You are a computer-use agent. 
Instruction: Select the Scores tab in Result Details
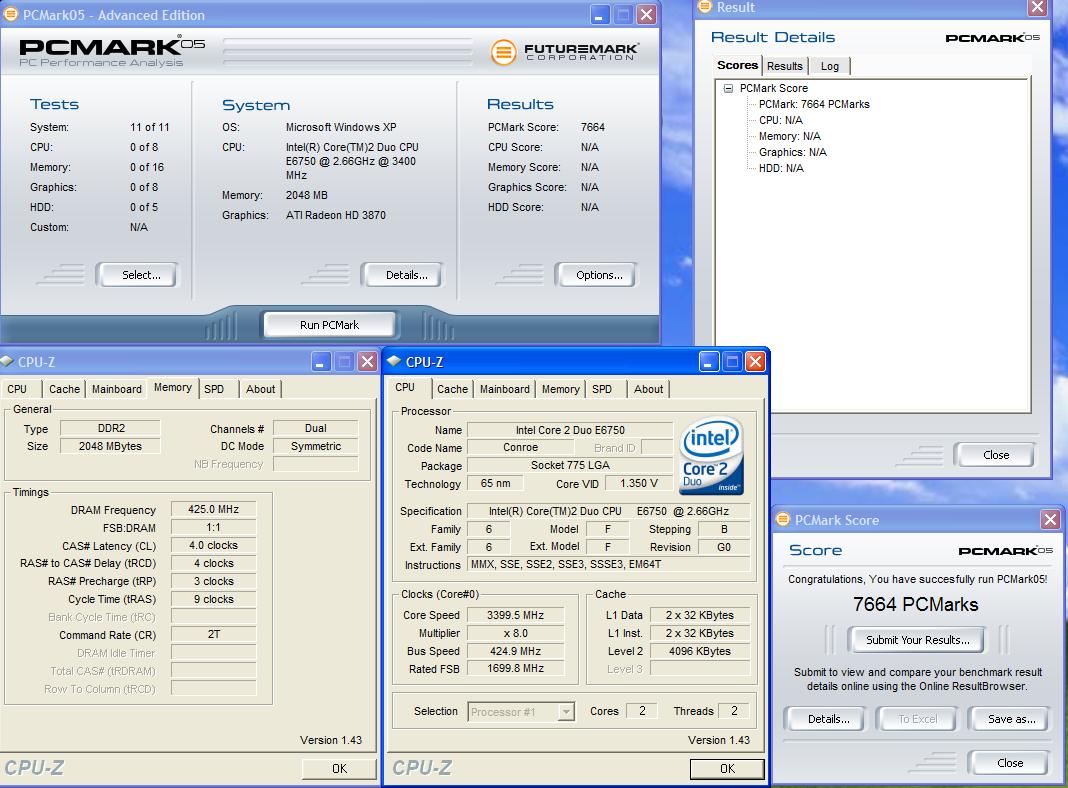click(x=737, y=65)
